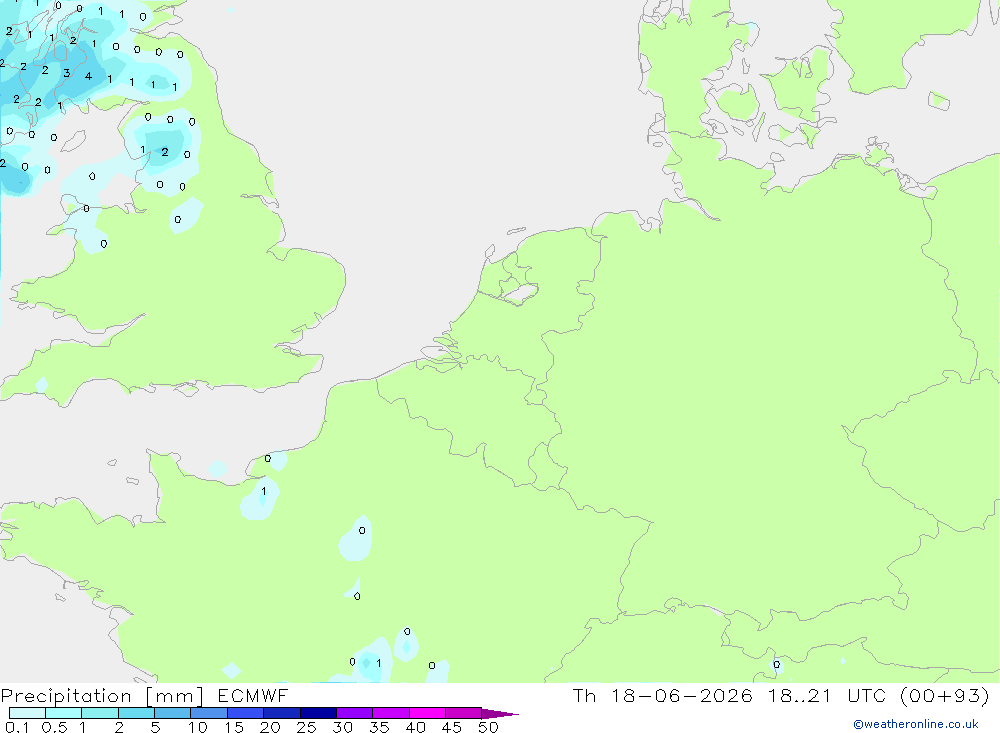The image size is (1000, 733).
Task: Select the 25–30 mm legend swatch
Action: click(x=318, y=713)
